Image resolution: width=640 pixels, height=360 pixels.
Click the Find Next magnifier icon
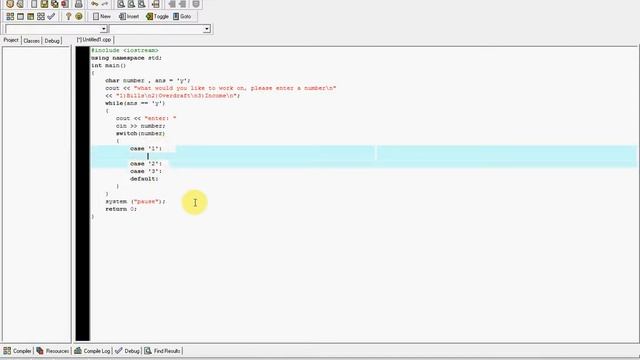142,4
